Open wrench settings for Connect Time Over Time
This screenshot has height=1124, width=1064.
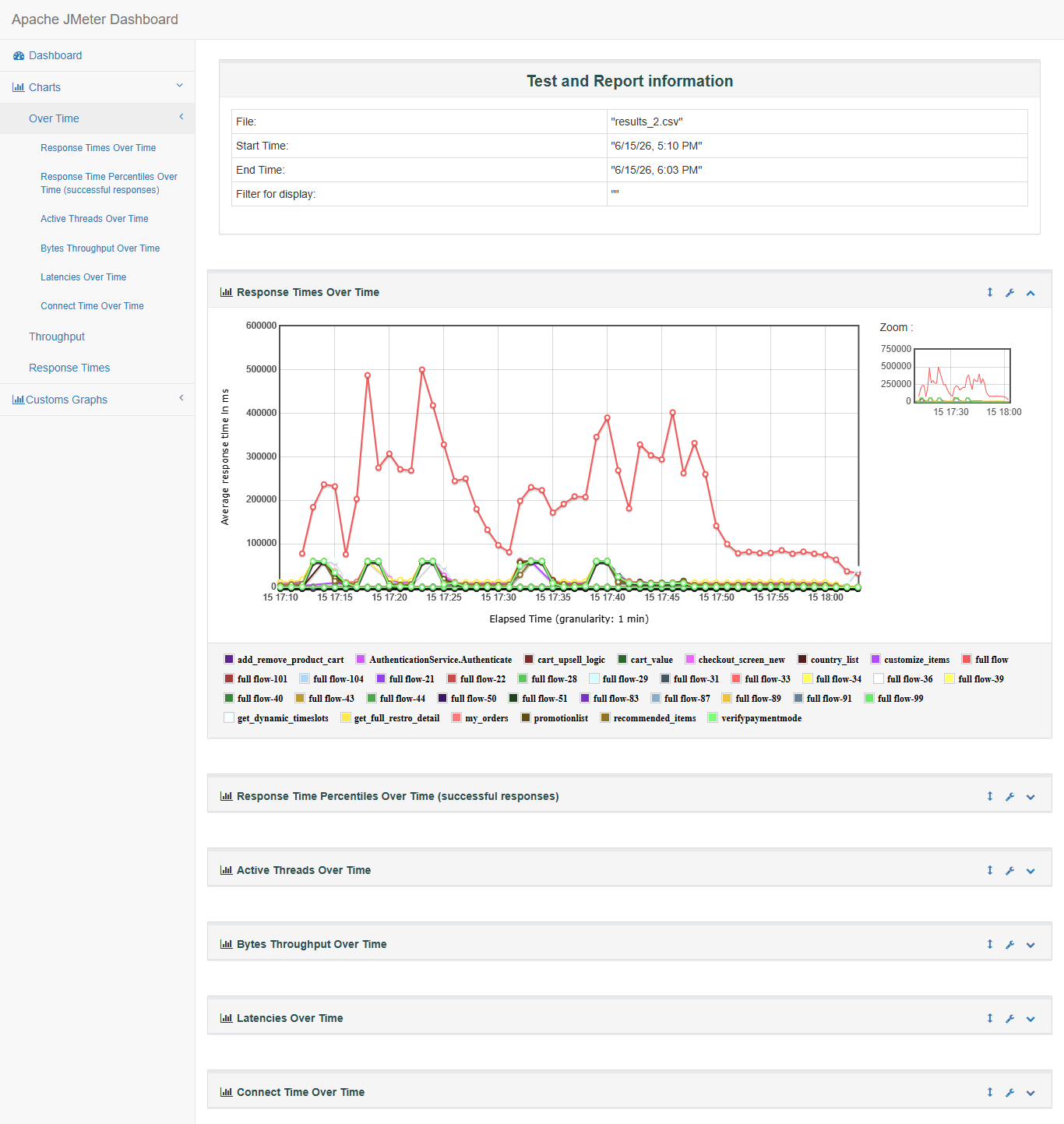(x=1010, y=1093)
